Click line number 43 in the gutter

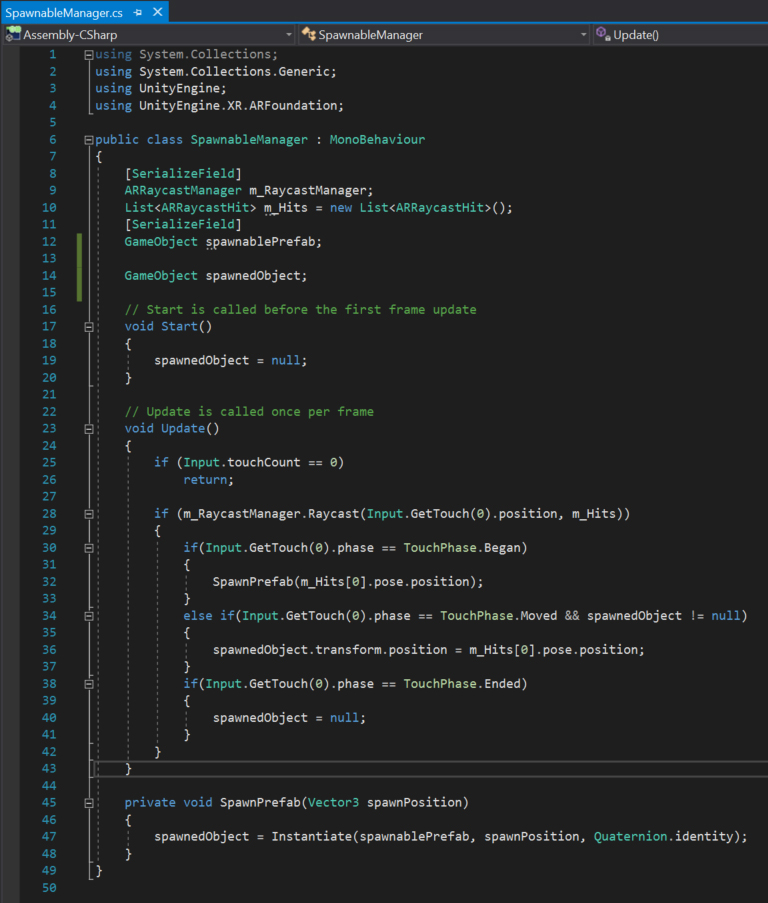(49, 769)
